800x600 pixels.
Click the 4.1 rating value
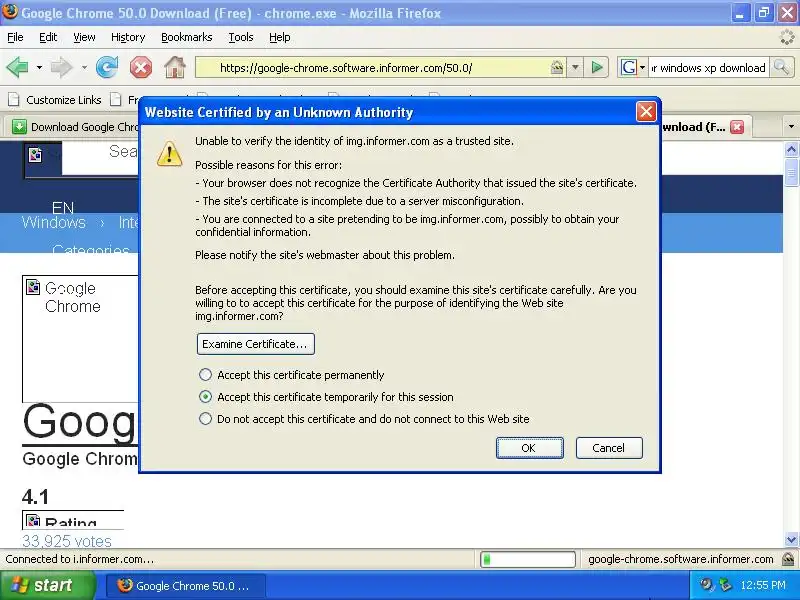click(35, 496)
